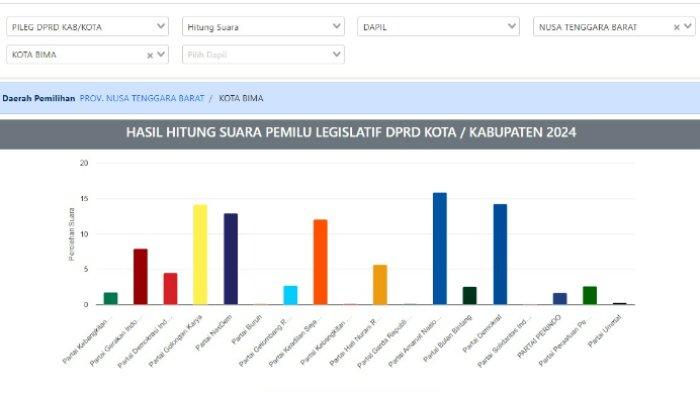Open the province dropdown arrow next to NUSA TENGGARA BARAT
This screenshot has width=700, height=393.
(688, 27)
